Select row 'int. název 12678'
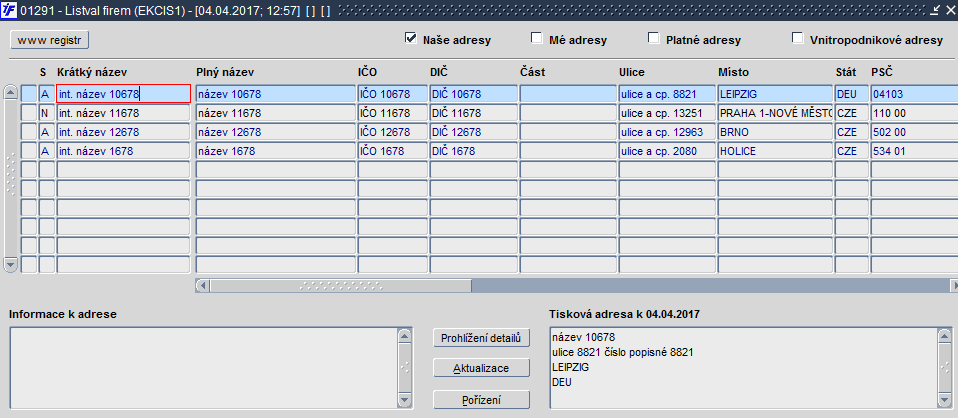Viewport: 958px width, 418px height. tap(123, 132)
